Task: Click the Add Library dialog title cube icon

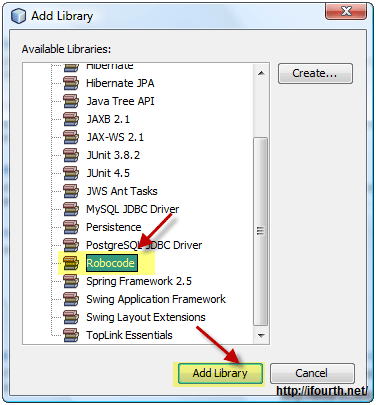Action: click(x=18, y=16)
